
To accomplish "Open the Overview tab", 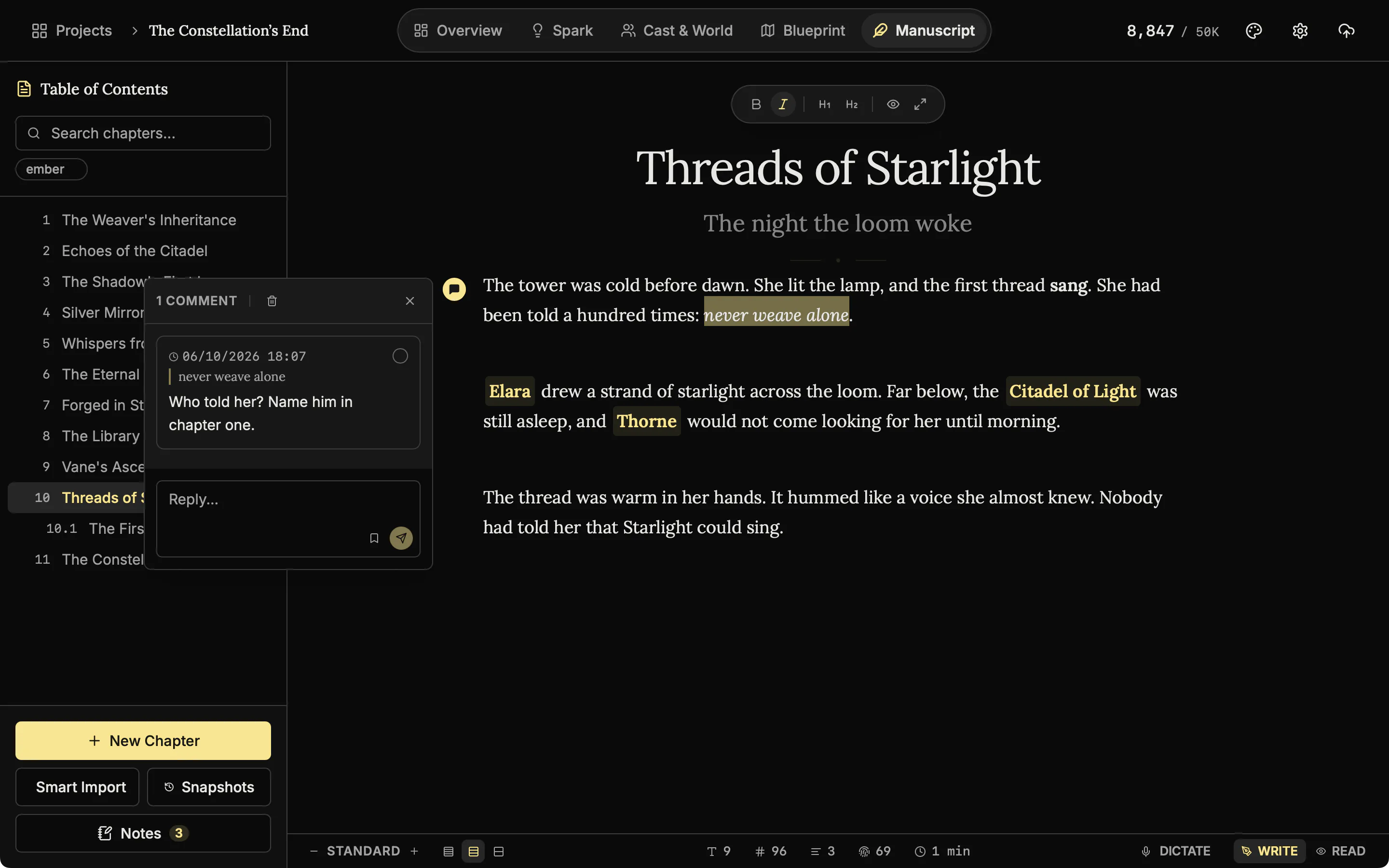I will click(x=457, y=30).
